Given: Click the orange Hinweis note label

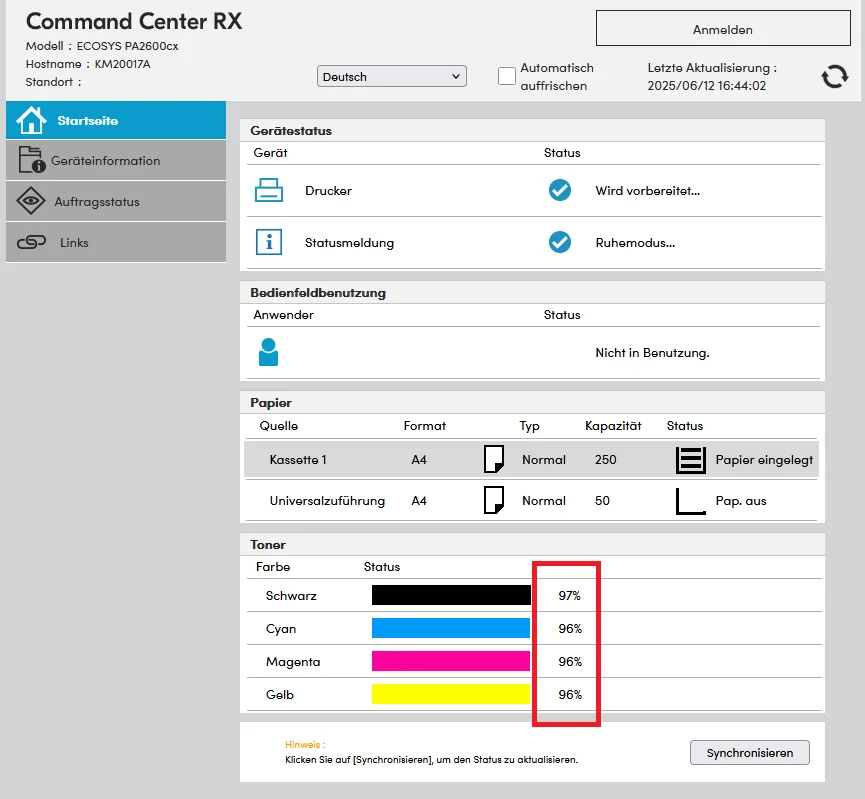Looking at the screenshot, I should [305, 744].
